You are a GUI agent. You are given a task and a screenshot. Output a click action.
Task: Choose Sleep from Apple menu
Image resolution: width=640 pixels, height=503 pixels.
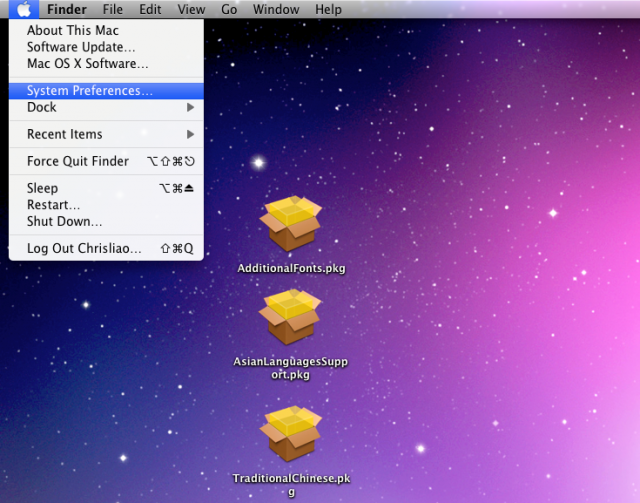point(106,188)
